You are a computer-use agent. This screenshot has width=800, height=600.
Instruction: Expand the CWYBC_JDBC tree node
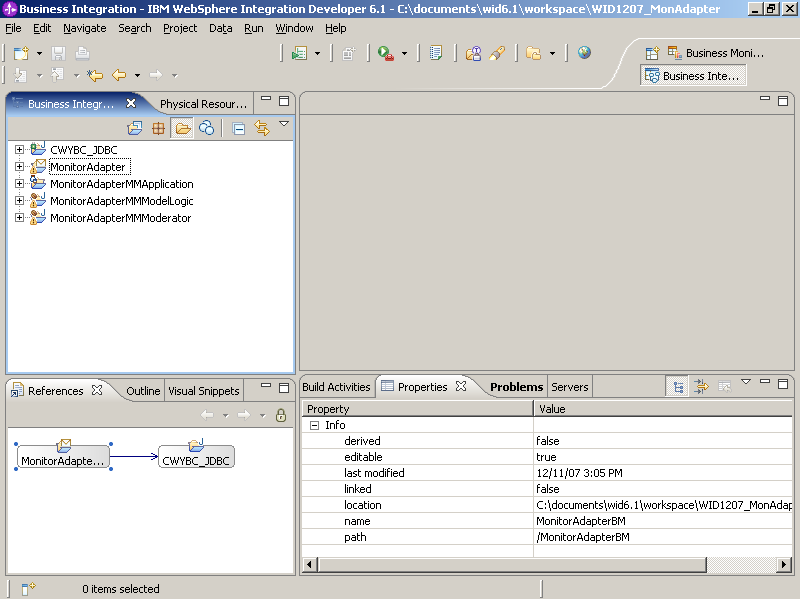pyautogui.click(x=19, y=149)
